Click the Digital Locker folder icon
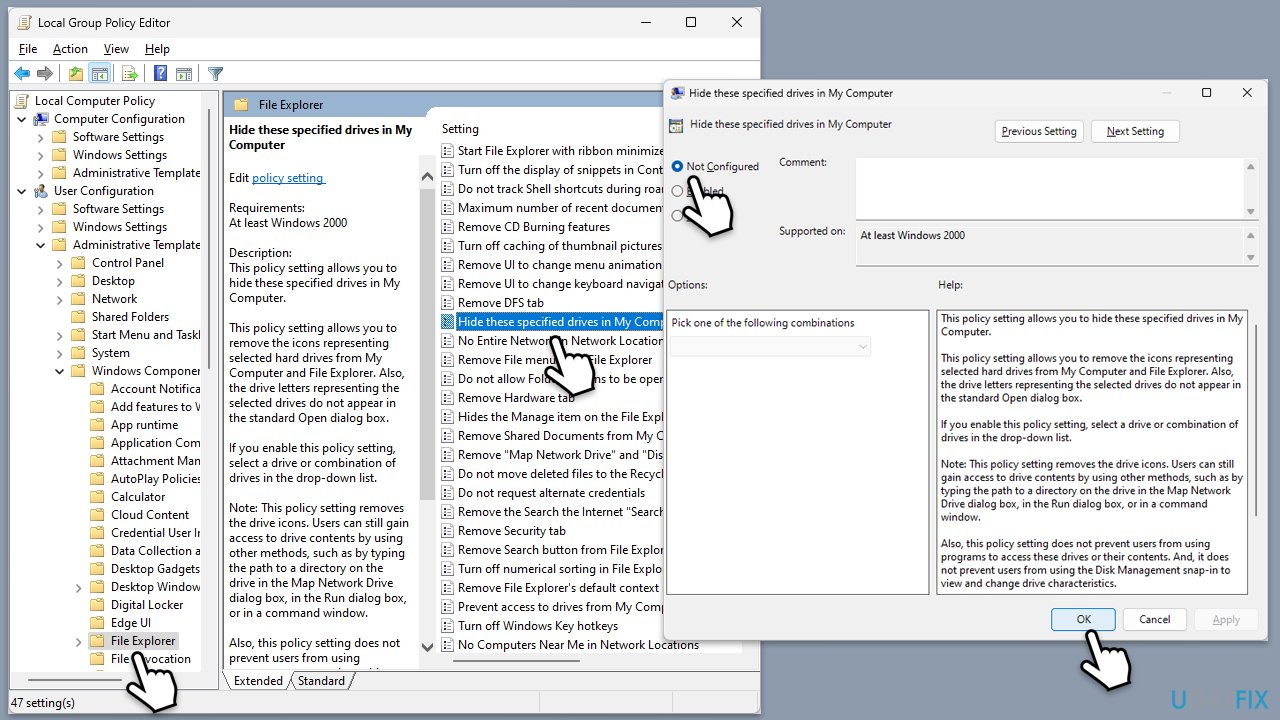Viewport: 1280px width, 720px height. tap(97, 605)
